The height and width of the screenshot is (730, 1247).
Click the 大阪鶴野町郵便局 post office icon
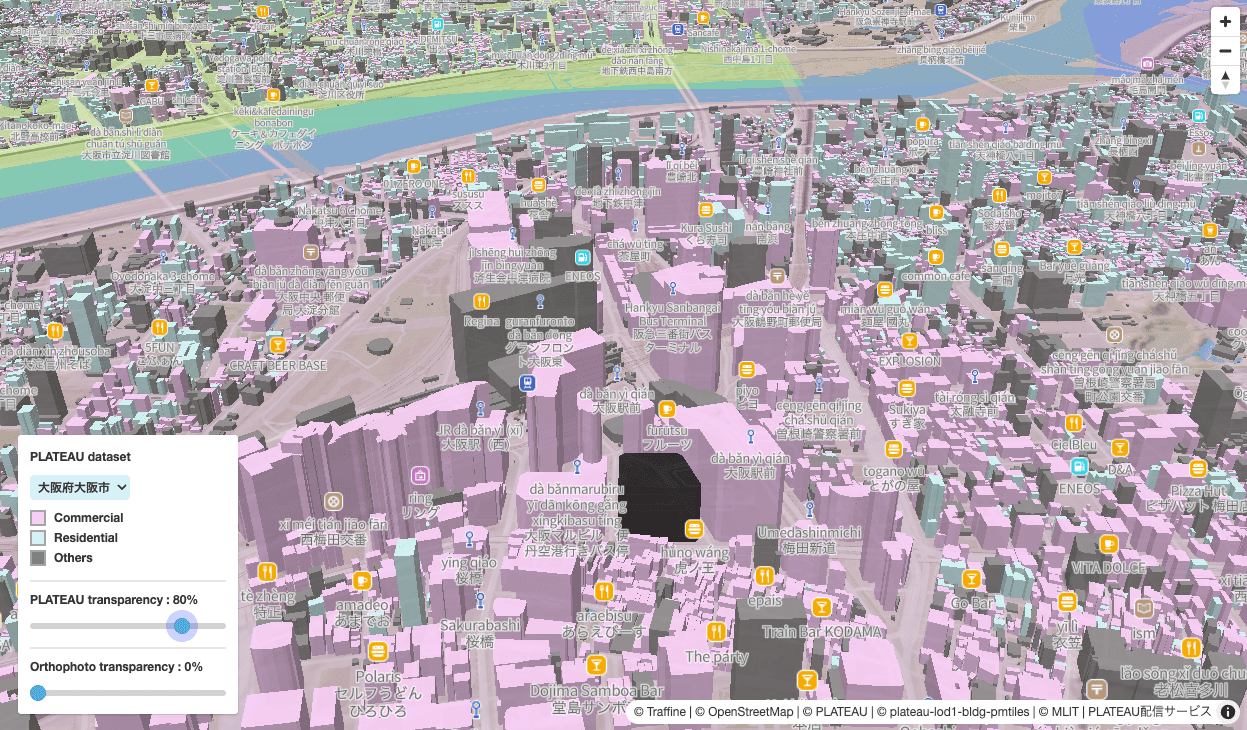778,275
